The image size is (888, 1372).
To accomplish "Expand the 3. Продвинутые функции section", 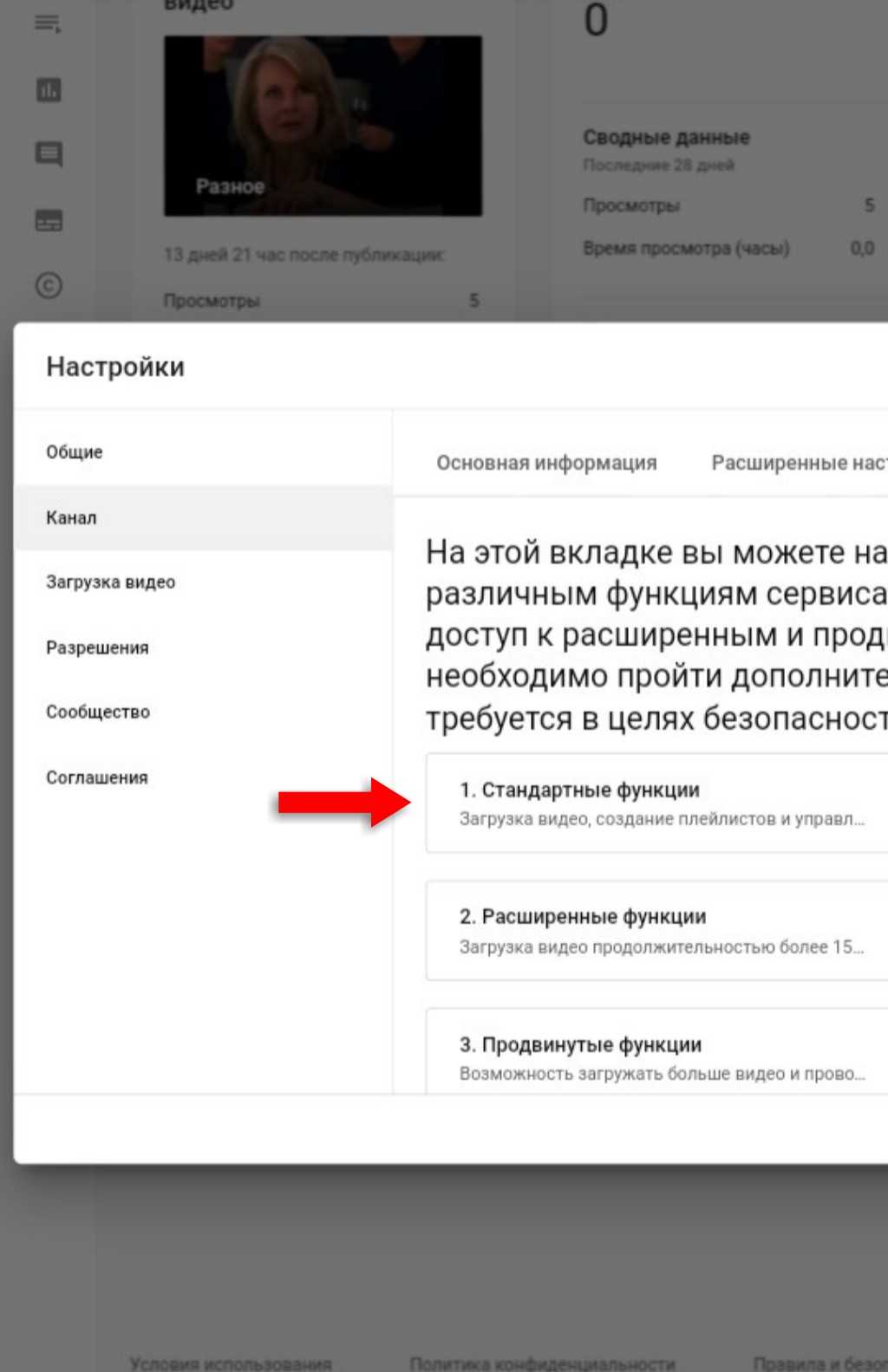I will click(x=659, y=1057).
